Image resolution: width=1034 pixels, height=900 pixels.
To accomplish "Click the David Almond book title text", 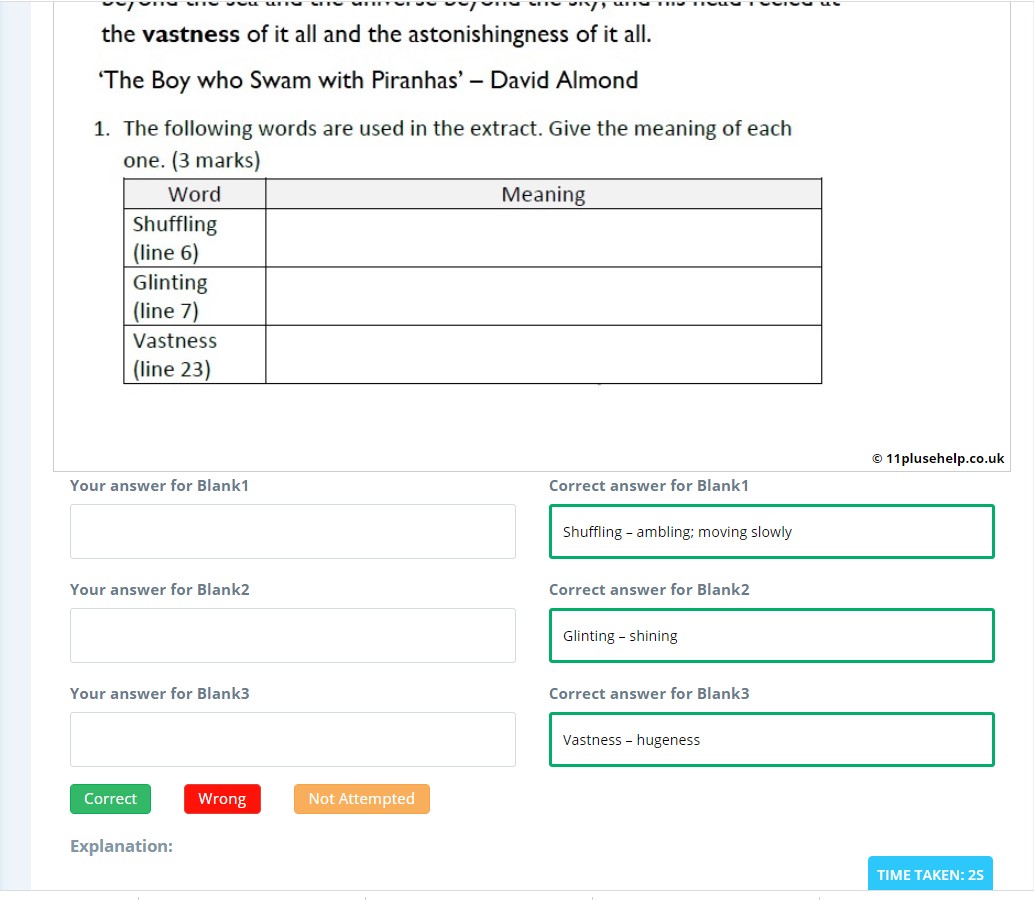I will 367,80.
